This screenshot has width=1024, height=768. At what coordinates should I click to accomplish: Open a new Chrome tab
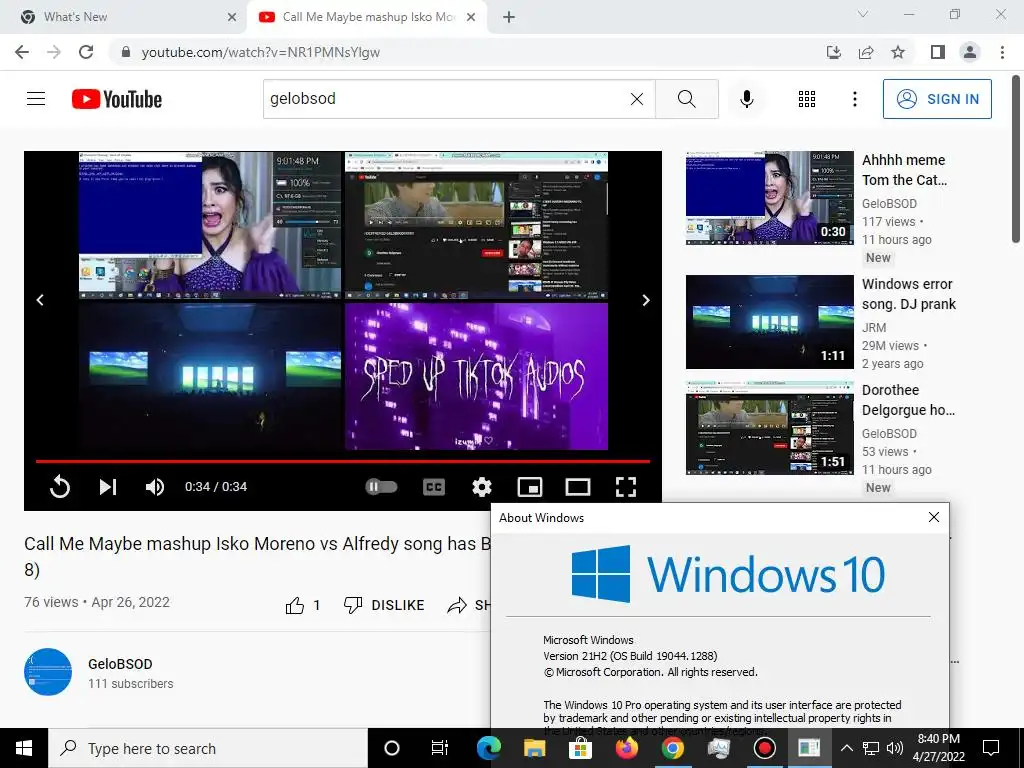point(509,17)
